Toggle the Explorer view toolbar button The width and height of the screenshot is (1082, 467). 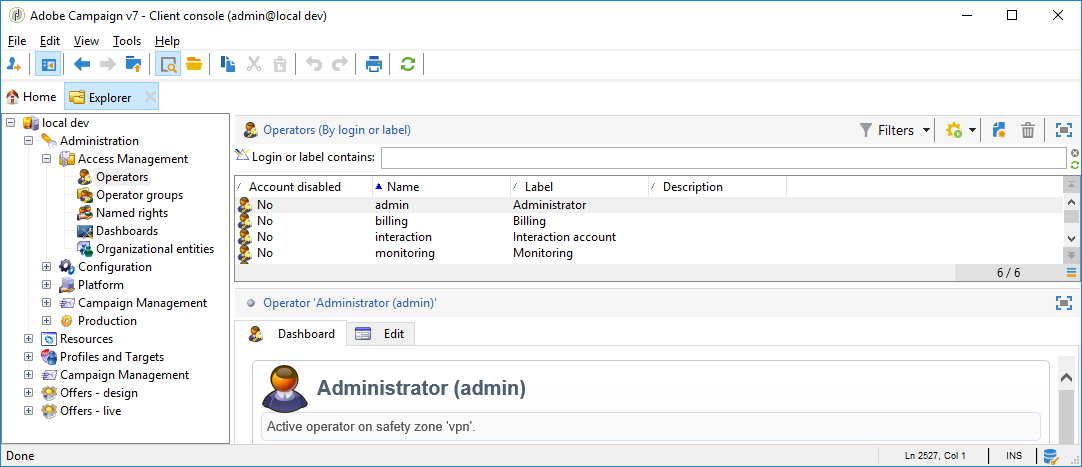pos(168,65)
